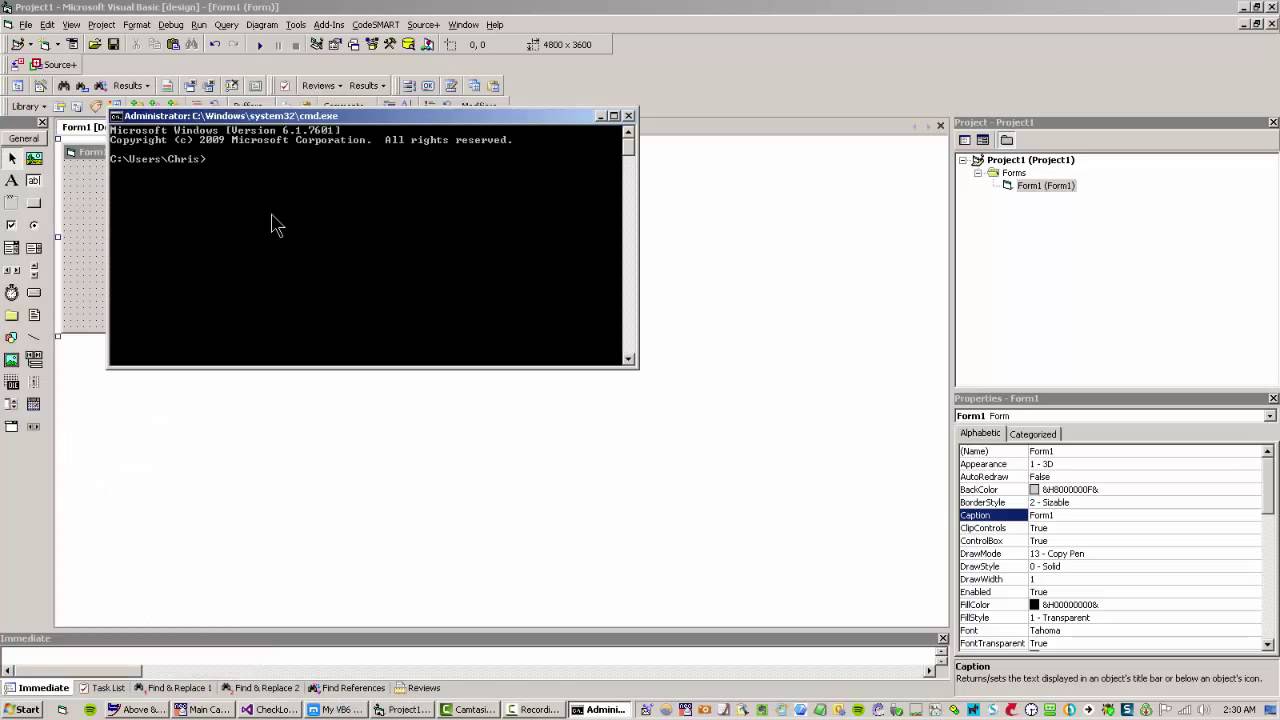Open the Add Project dropdown arrow

coord(31,45)
